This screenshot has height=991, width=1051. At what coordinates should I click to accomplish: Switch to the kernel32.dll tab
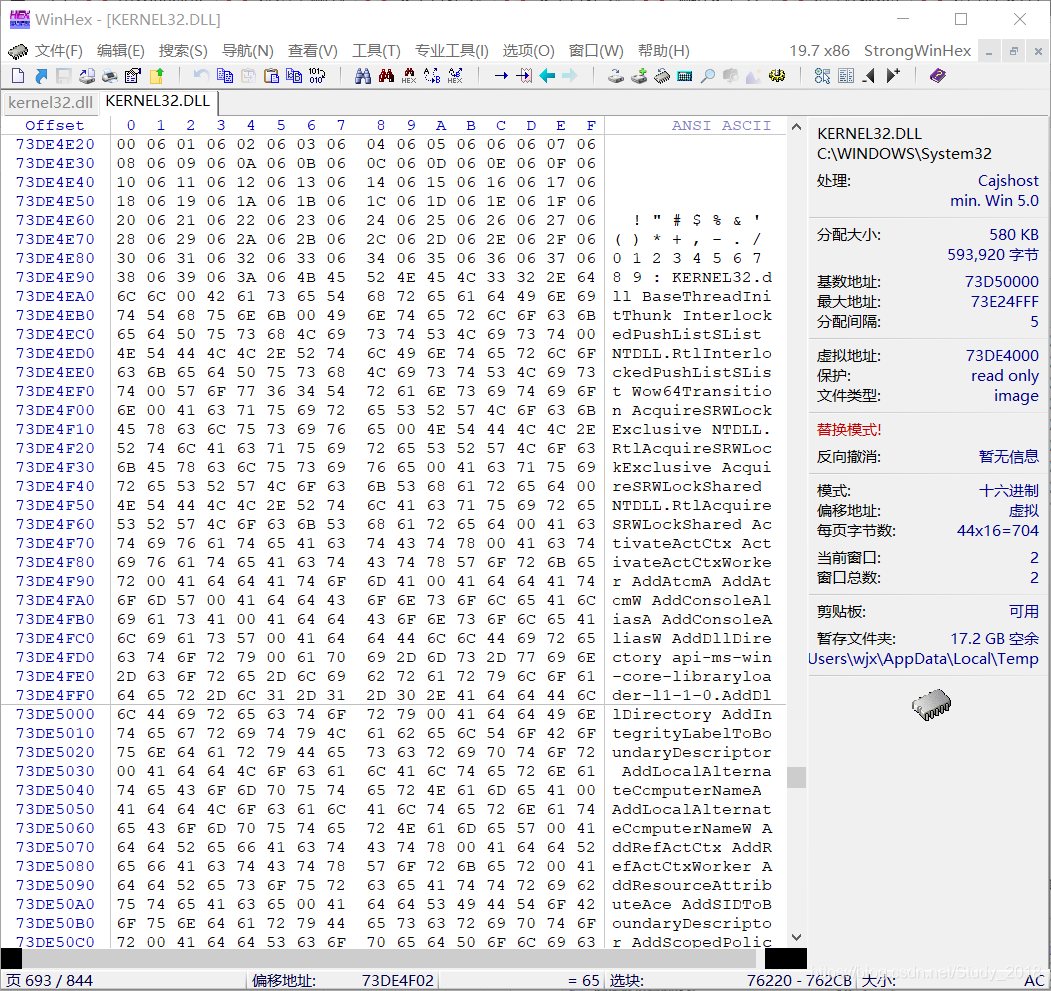[50, 103]
